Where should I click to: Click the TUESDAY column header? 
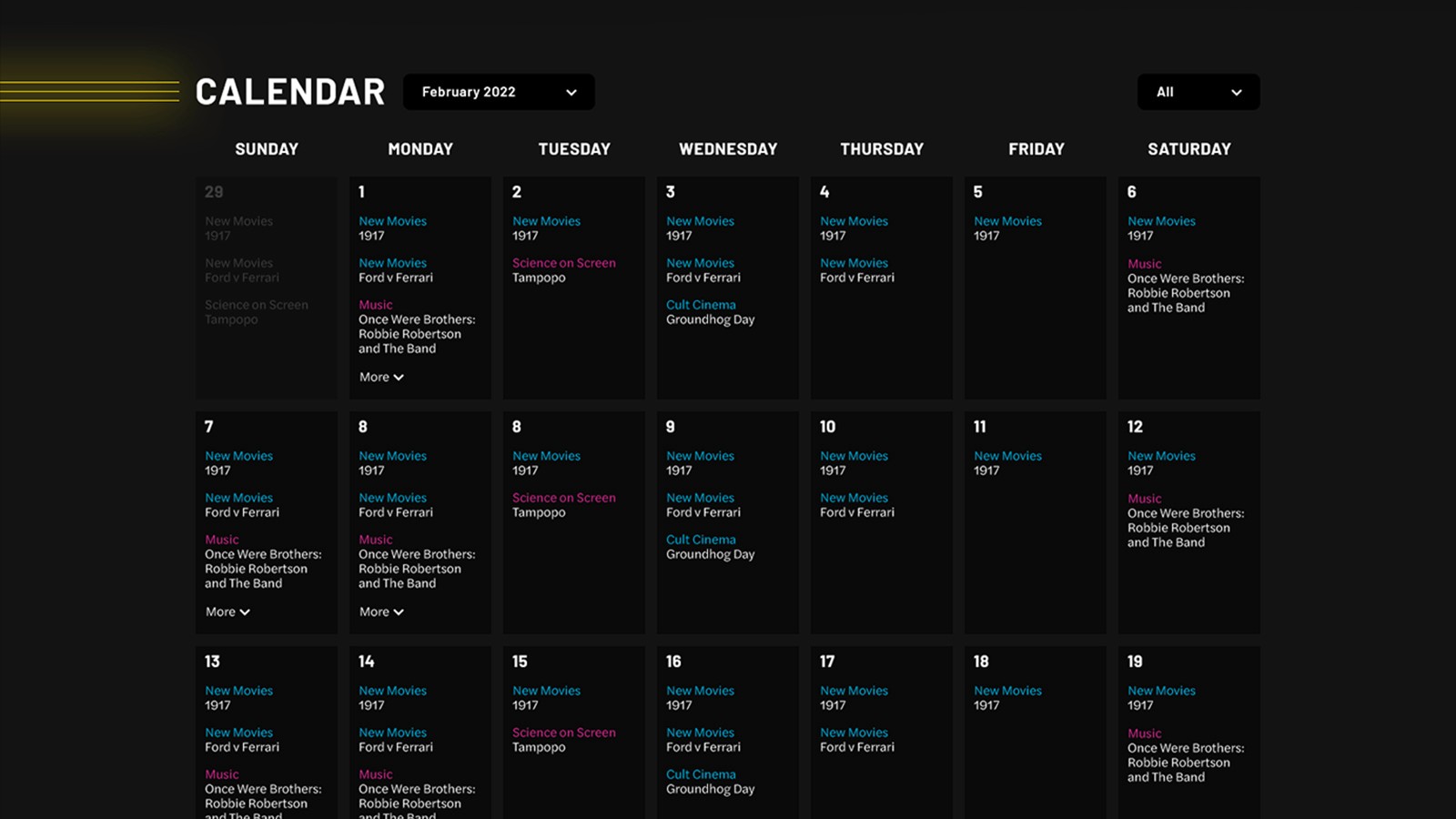pos(574,149)
